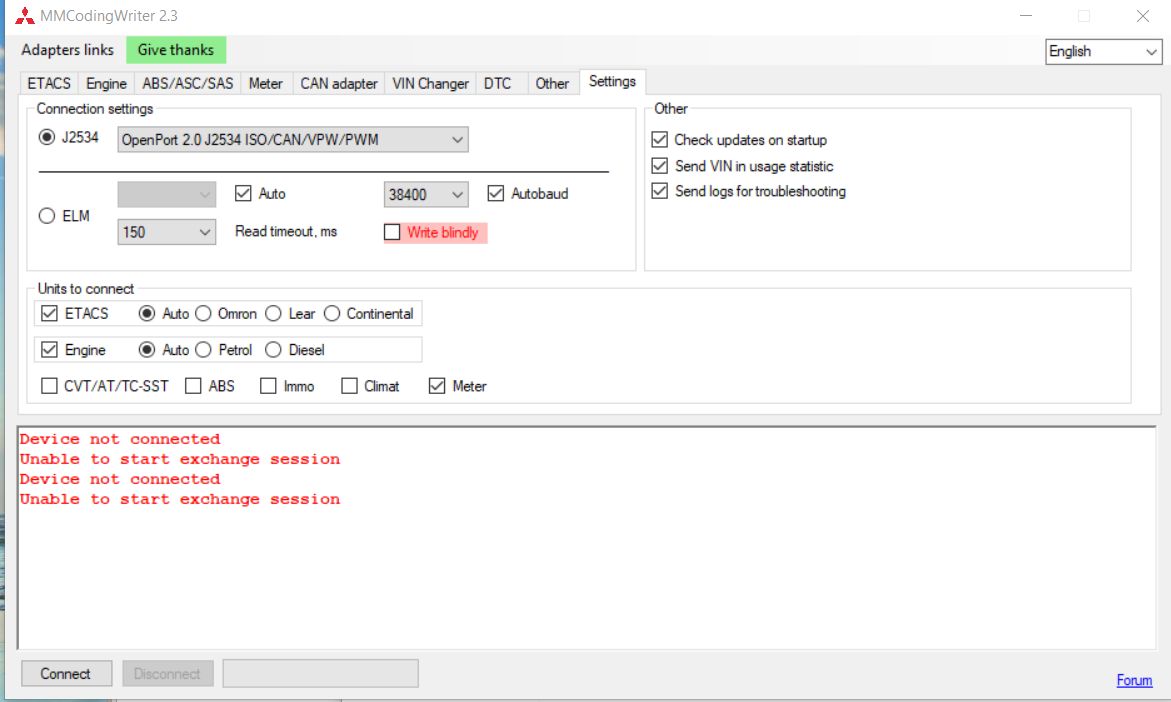Minimize the MMCodingWriter window
The width and height of the screenshot is (1171, 702).
click(x=1026, y=16)
